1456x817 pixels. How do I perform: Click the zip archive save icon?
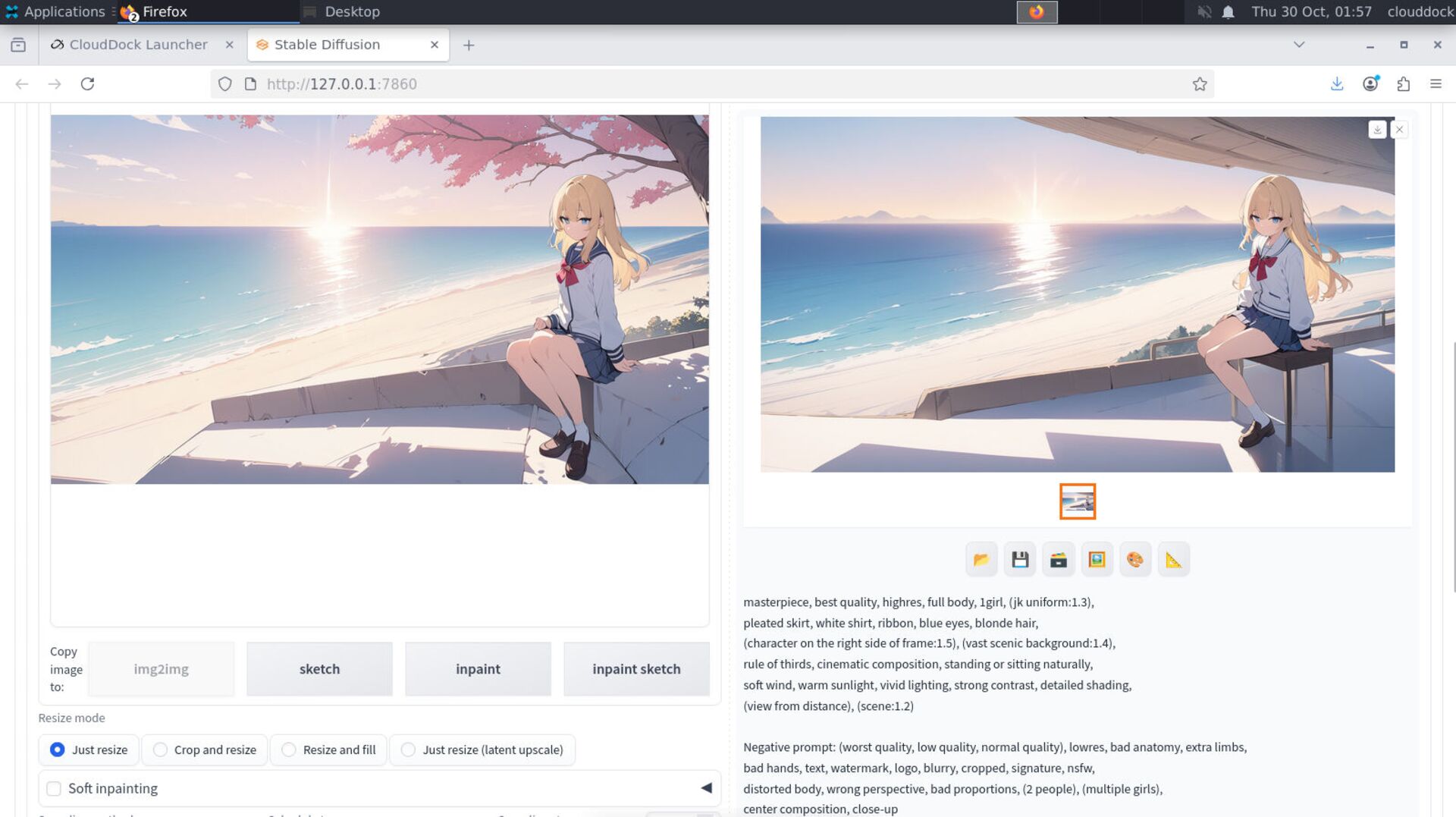(1059, 560)
